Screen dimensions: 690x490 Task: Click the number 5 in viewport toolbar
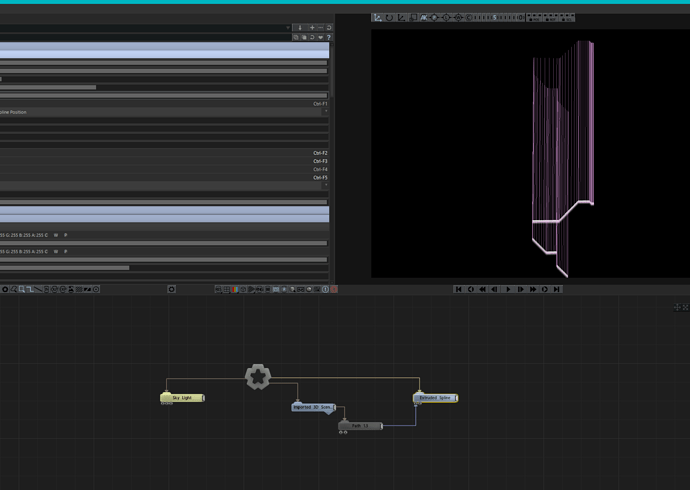click(x=495, y=18)
